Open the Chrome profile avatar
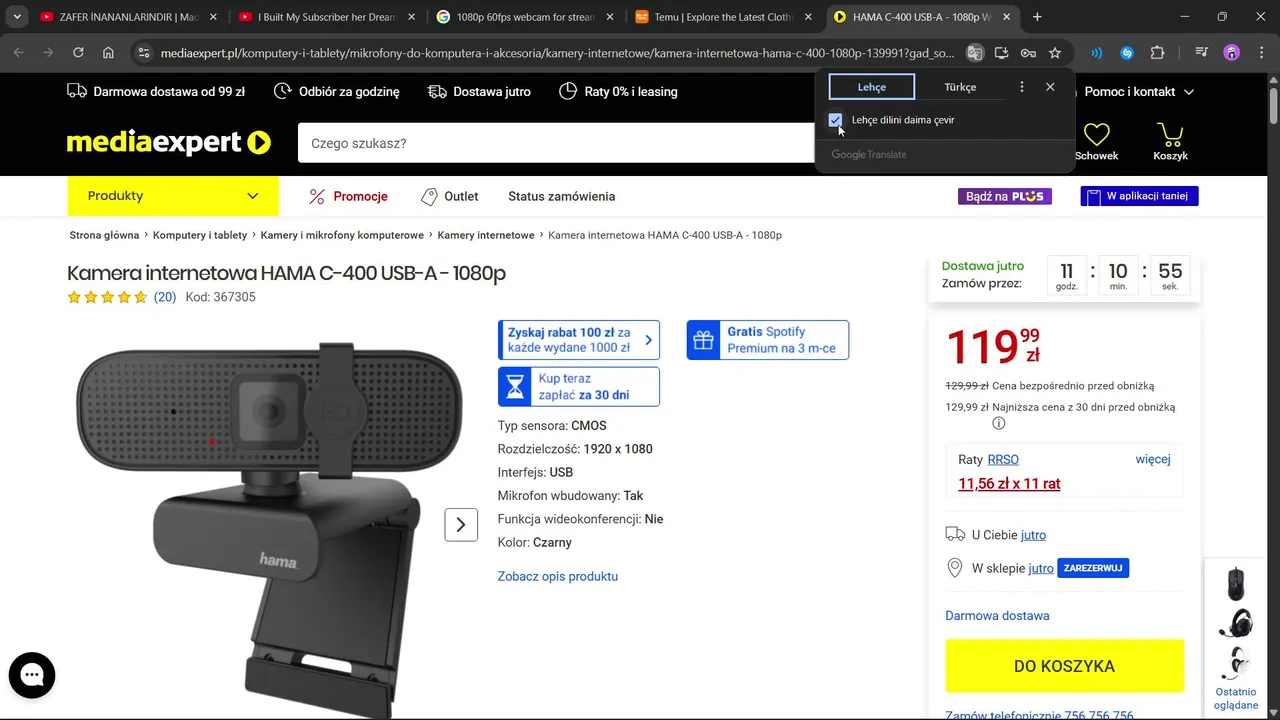1280x720 pixels. point(1232,53)
